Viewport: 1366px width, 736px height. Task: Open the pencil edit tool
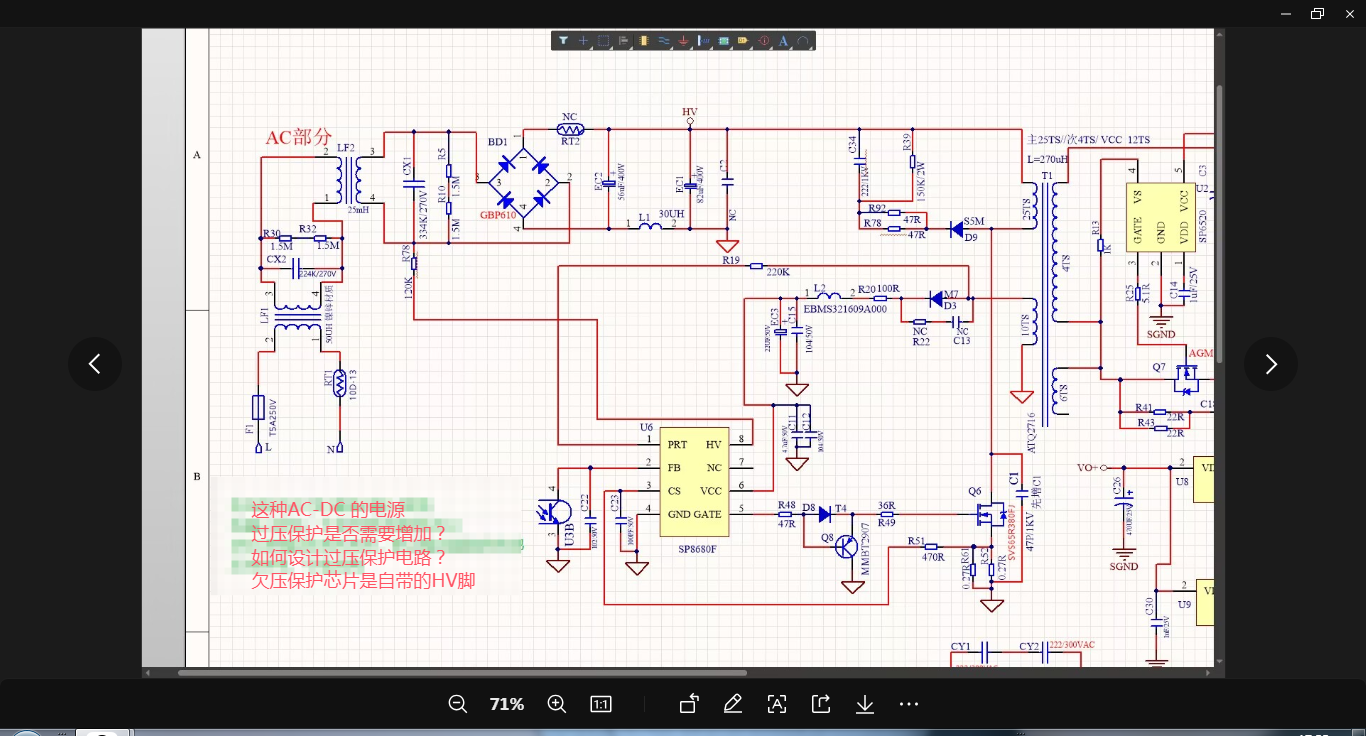tap(732, 704)
